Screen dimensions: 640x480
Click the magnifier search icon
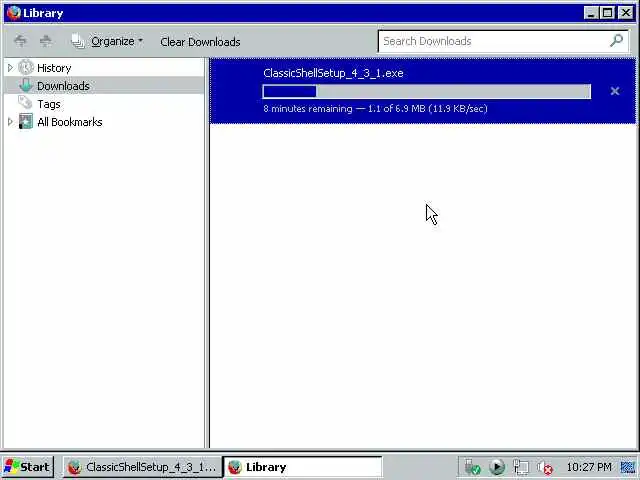tap(616, 40)
